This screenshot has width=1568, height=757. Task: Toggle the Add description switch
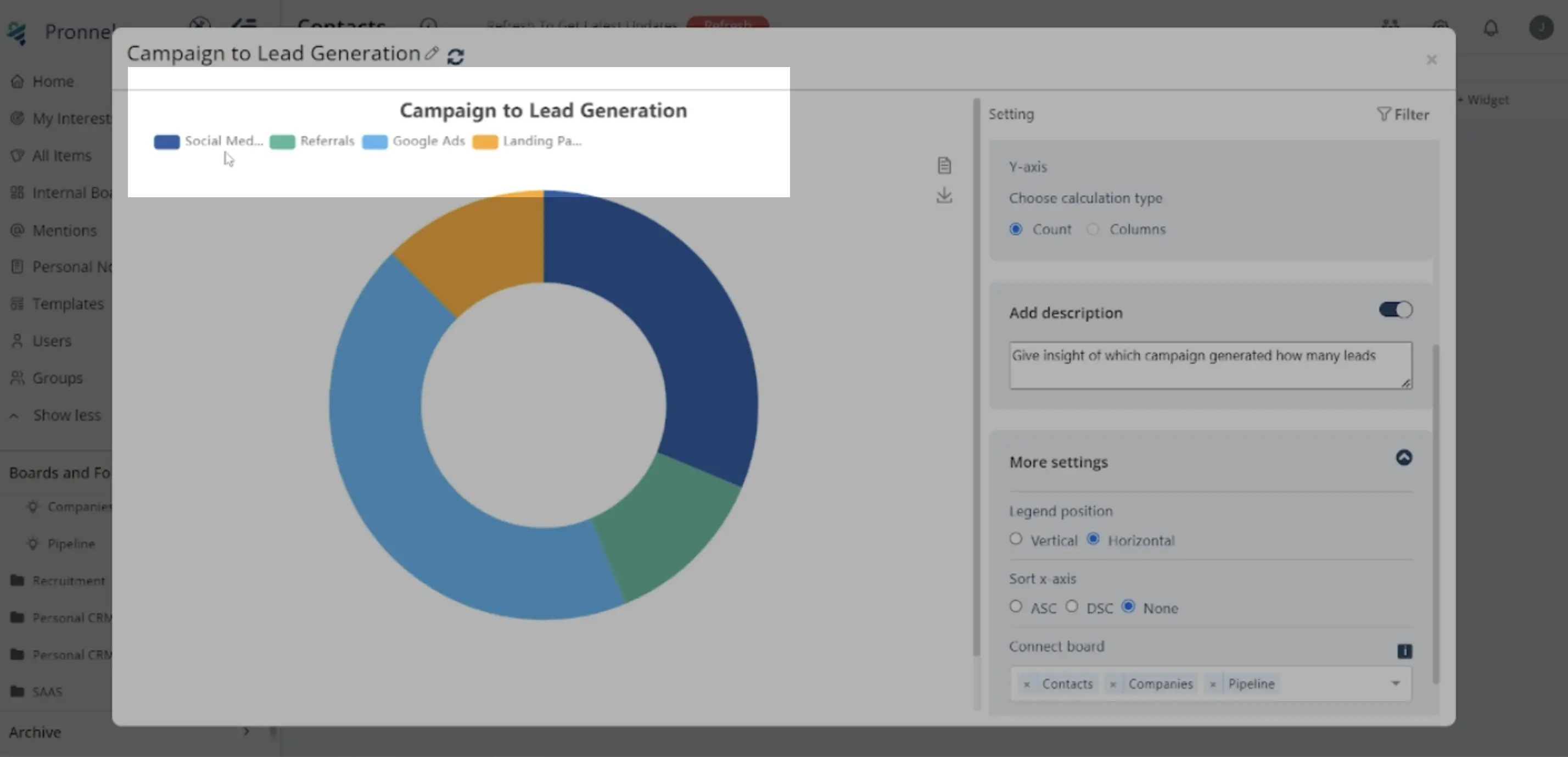tap(1395, 310)
